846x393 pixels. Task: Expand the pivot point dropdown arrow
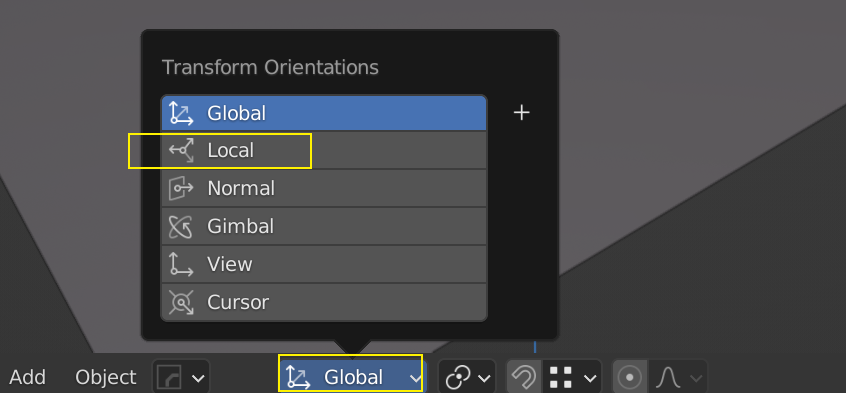(485, 378)
